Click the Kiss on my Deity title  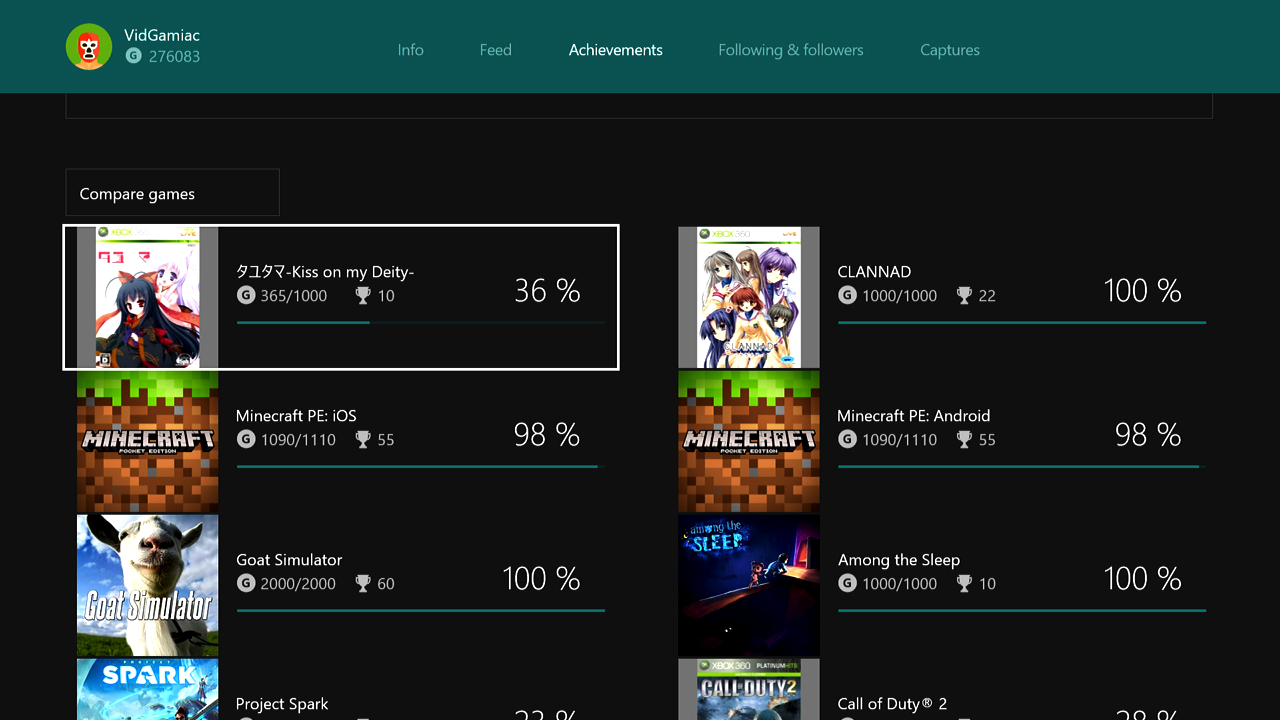[325, 272]
